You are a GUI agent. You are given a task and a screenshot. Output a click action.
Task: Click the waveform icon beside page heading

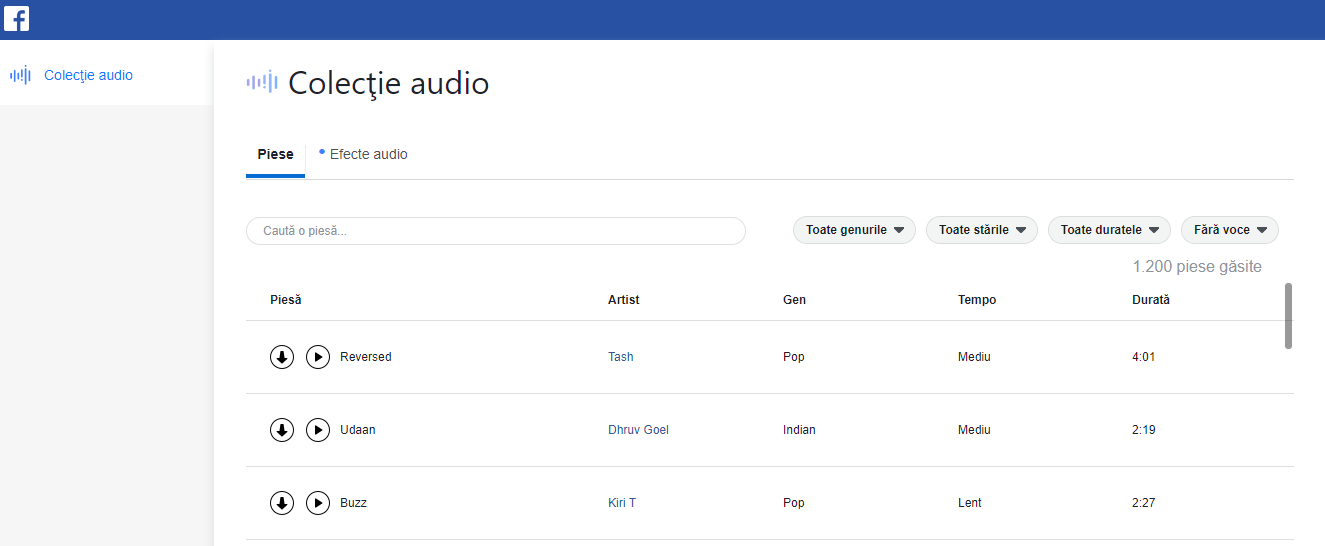[x=262, y=82]
